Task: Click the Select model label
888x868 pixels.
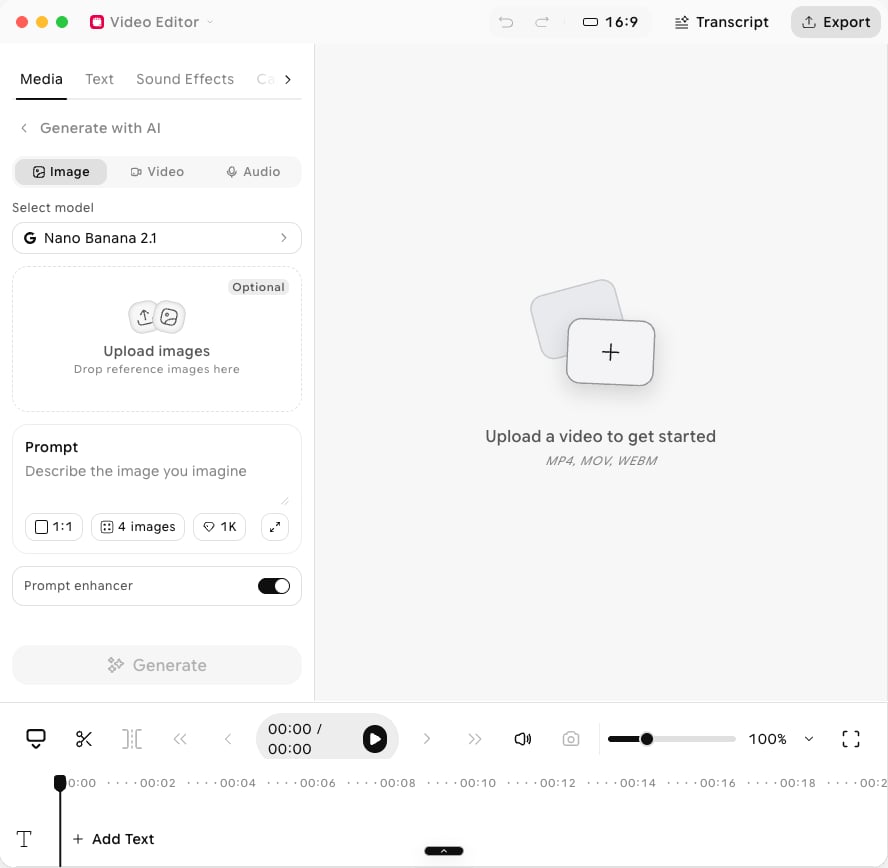Action: click(x=53, y=208)
